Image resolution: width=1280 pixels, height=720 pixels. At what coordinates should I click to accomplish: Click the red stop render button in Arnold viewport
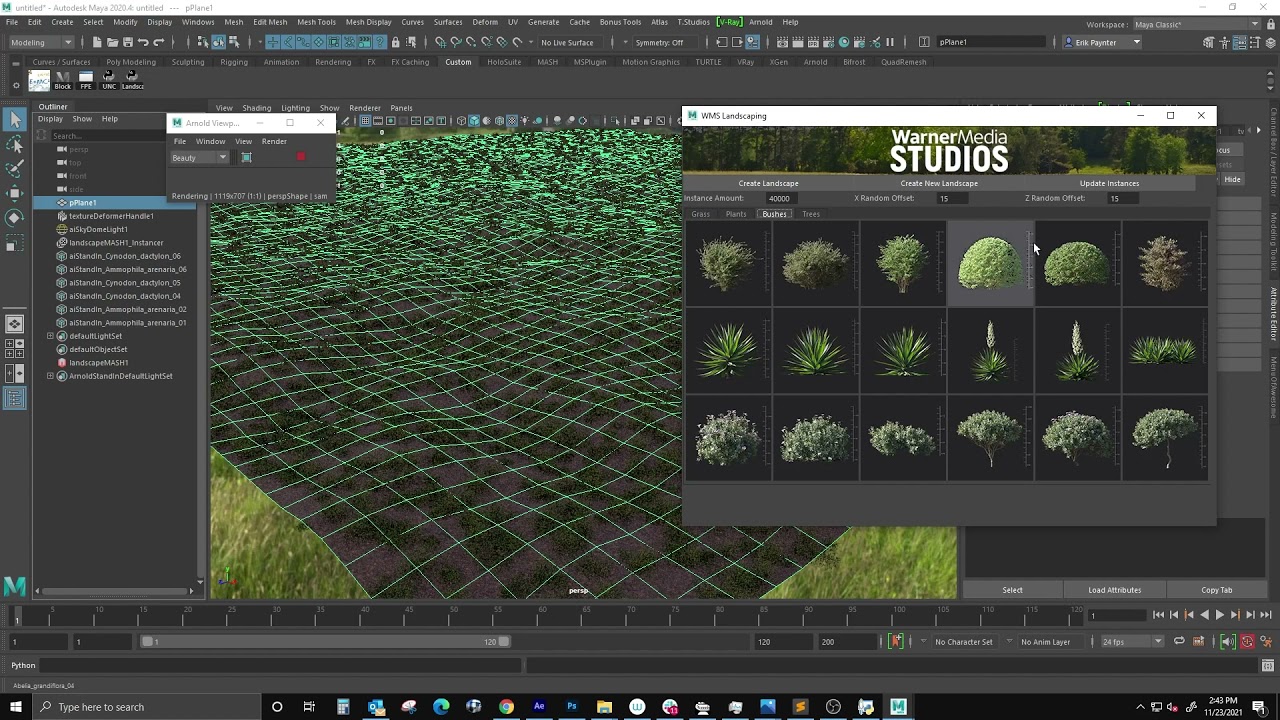point(300,157)
